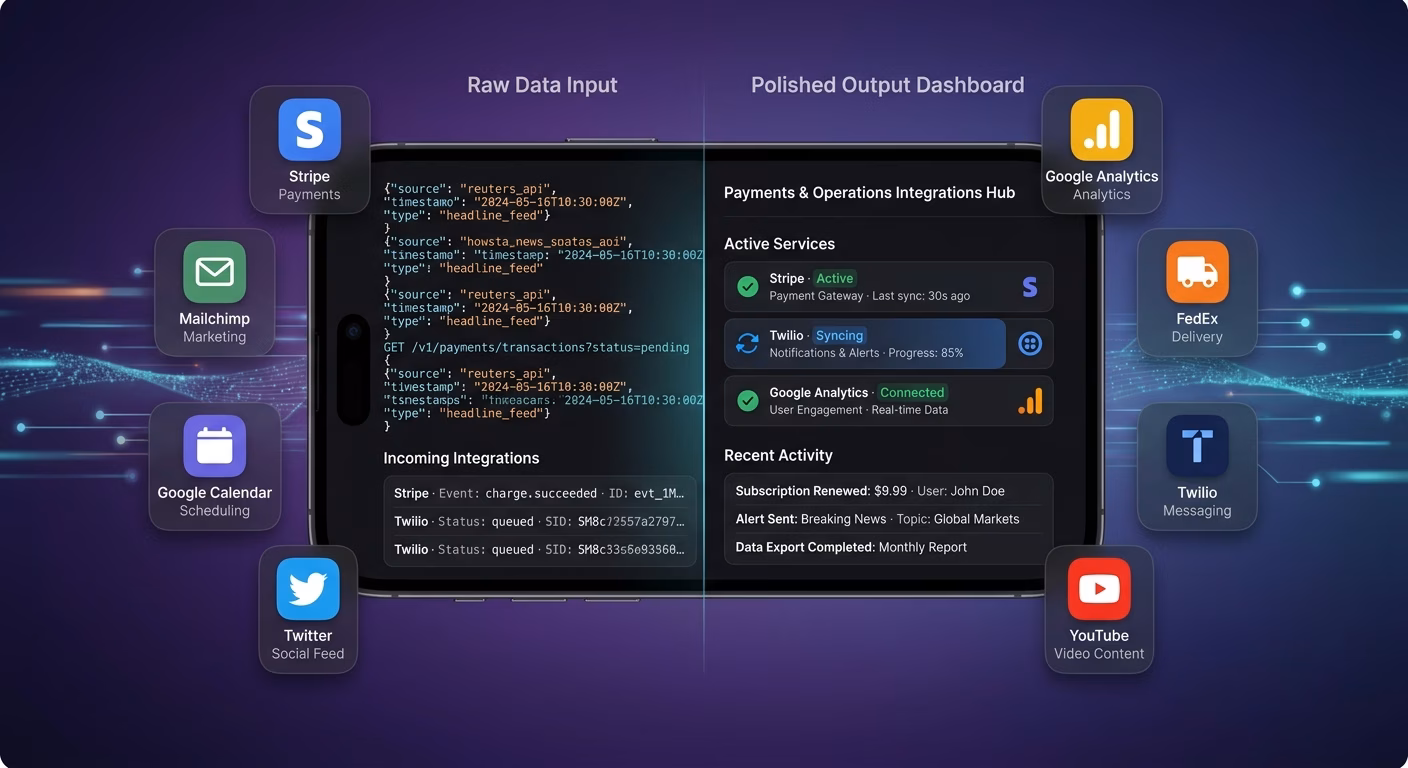Select the orange FedEx Delivery truck icon
Viewport: 1408px width, 768px height.
pos(1197,272)
